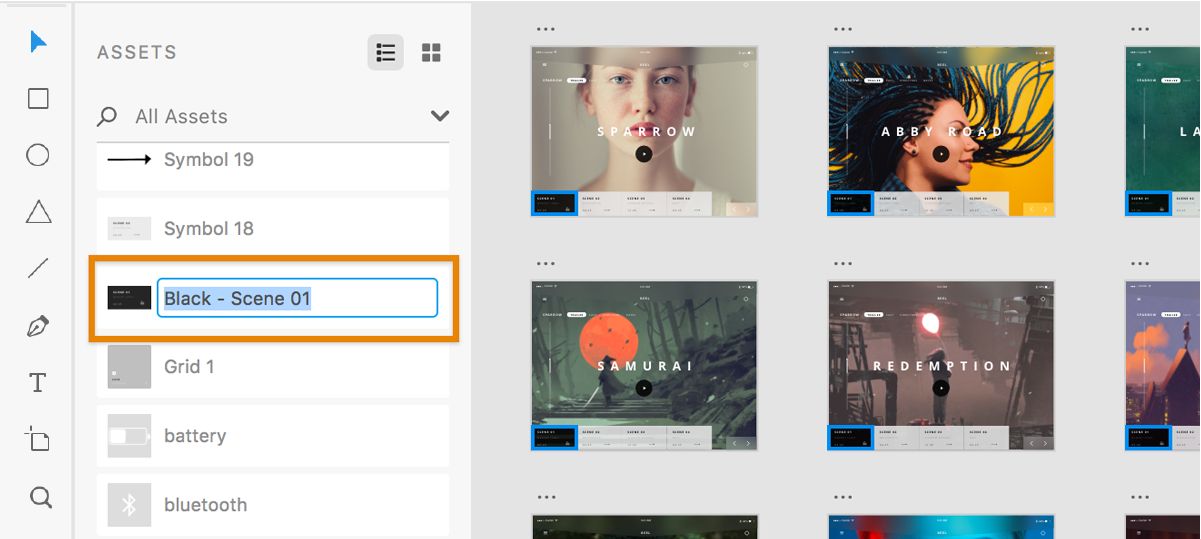Image resolution: width=1201 pixels, height=539 pixels.
Task: Select highlighted Scene 01 symbol in SAMURAI artboard
Action: pyautogui.click(x=554, y=438)
